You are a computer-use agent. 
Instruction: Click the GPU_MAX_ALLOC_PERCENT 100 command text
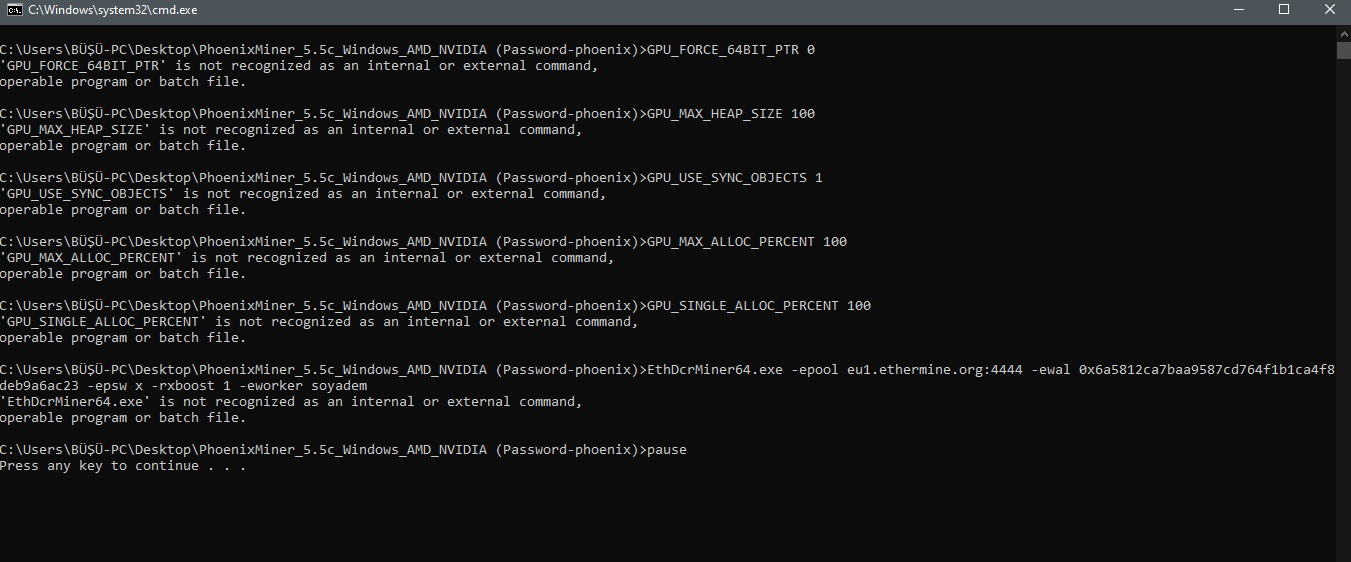pos(747,242)
